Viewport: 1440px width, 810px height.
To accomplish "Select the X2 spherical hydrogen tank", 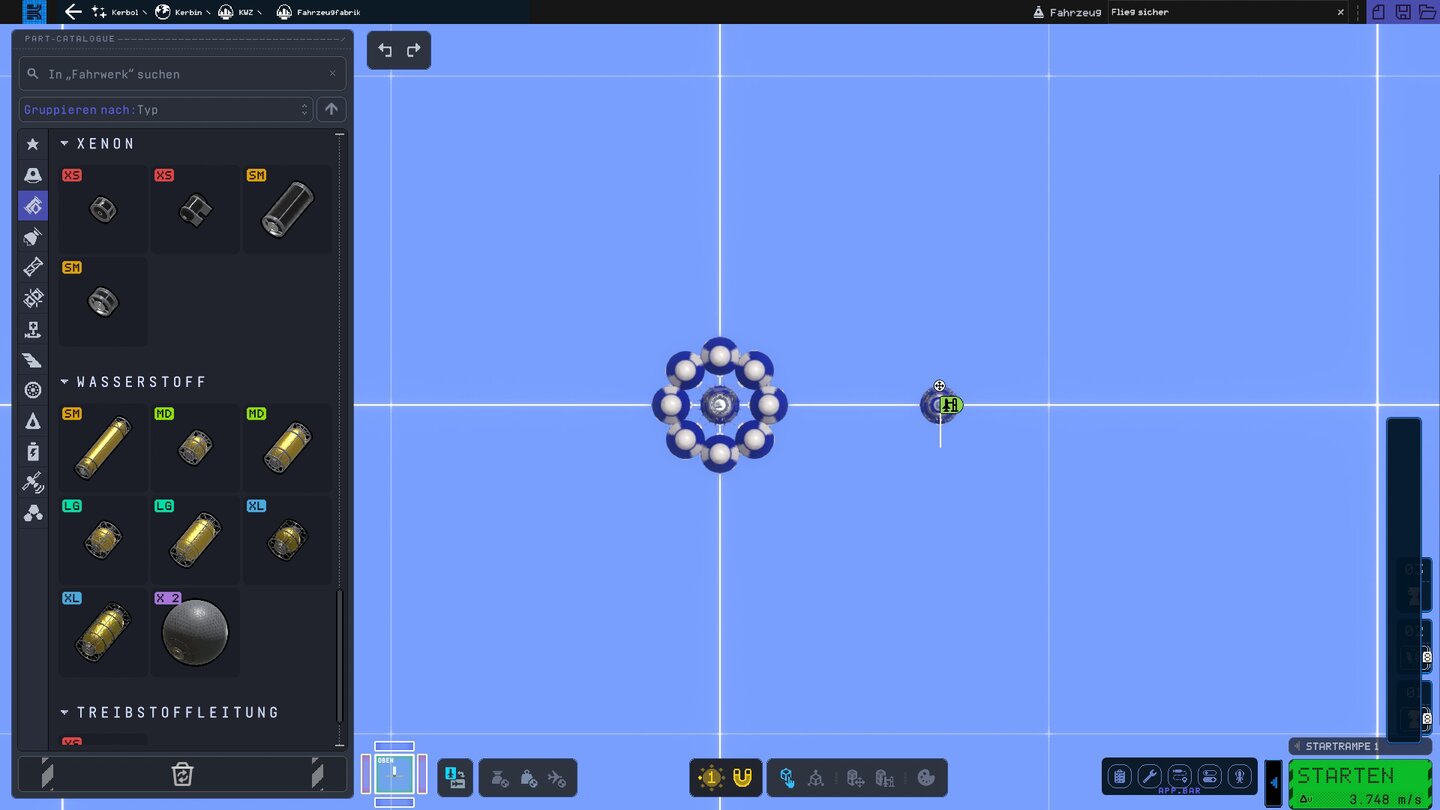I will 195,632.
